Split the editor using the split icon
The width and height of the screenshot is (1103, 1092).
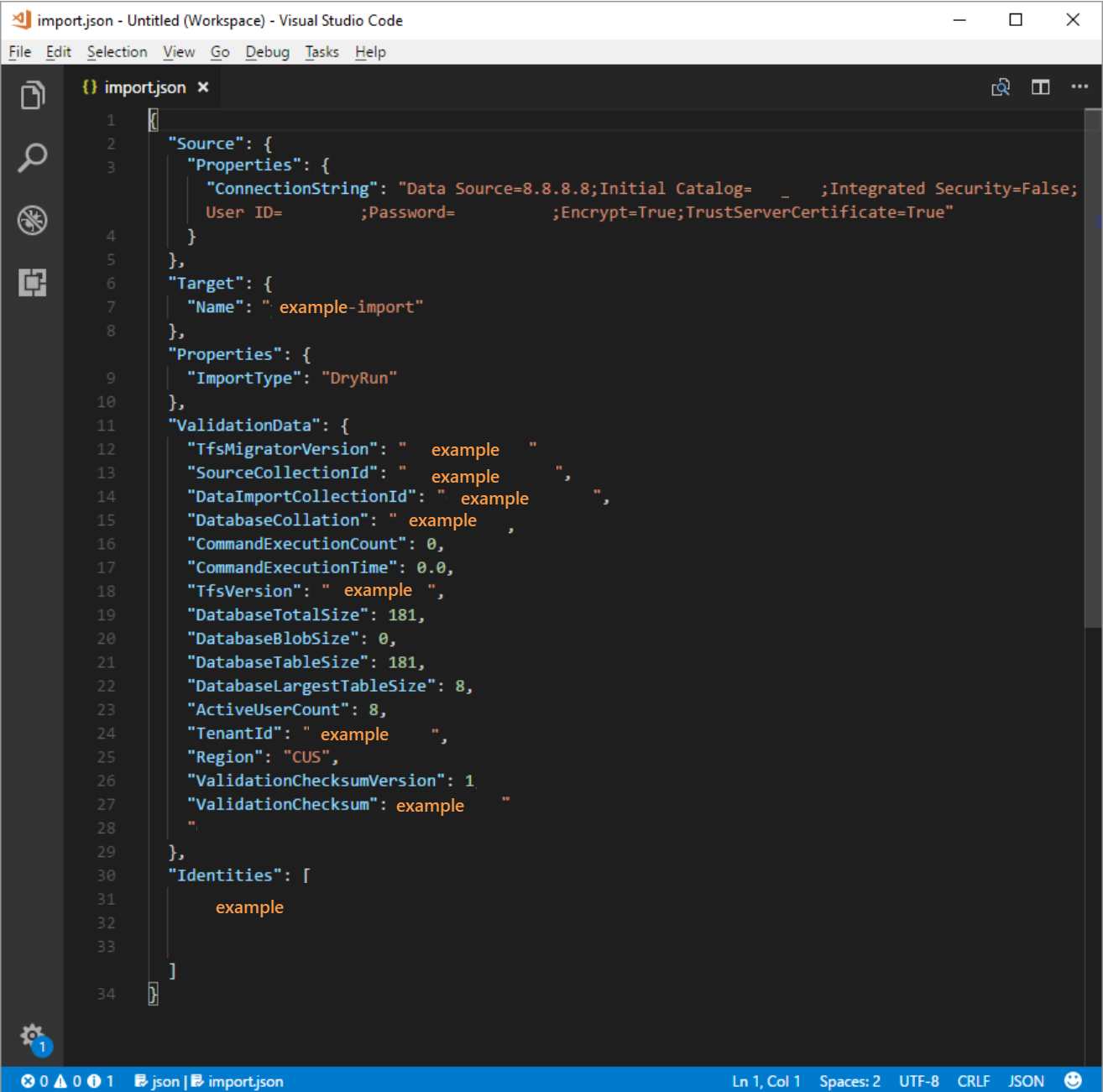click(x=1040, y=86)
